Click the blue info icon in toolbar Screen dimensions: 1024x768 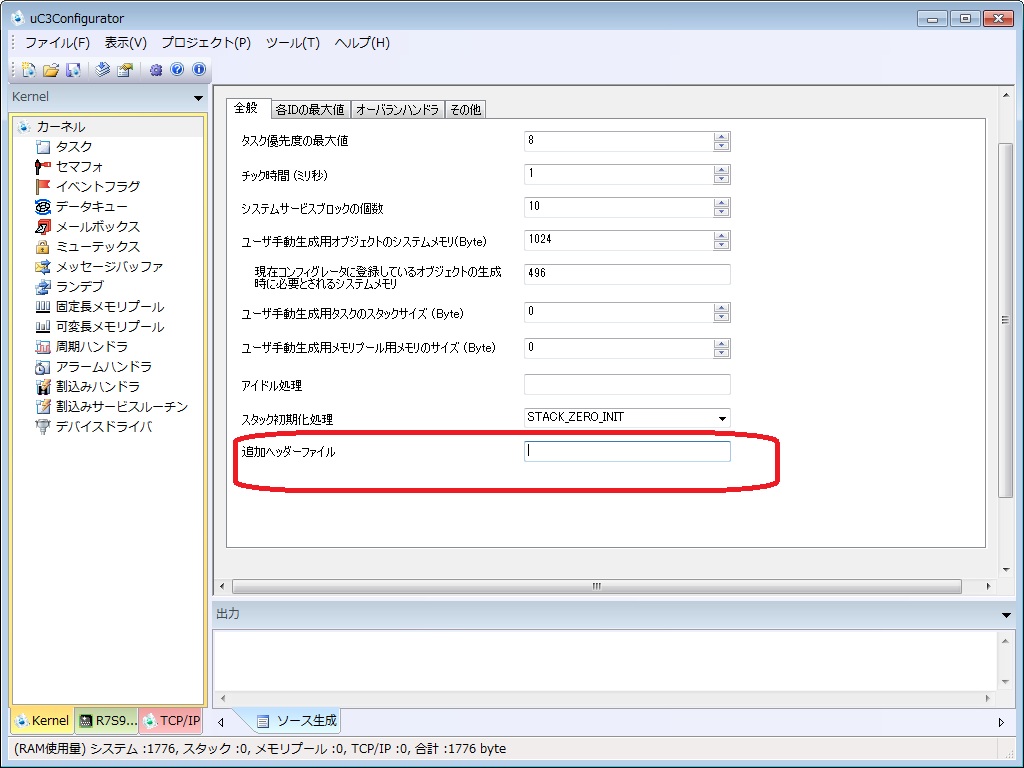199,70
